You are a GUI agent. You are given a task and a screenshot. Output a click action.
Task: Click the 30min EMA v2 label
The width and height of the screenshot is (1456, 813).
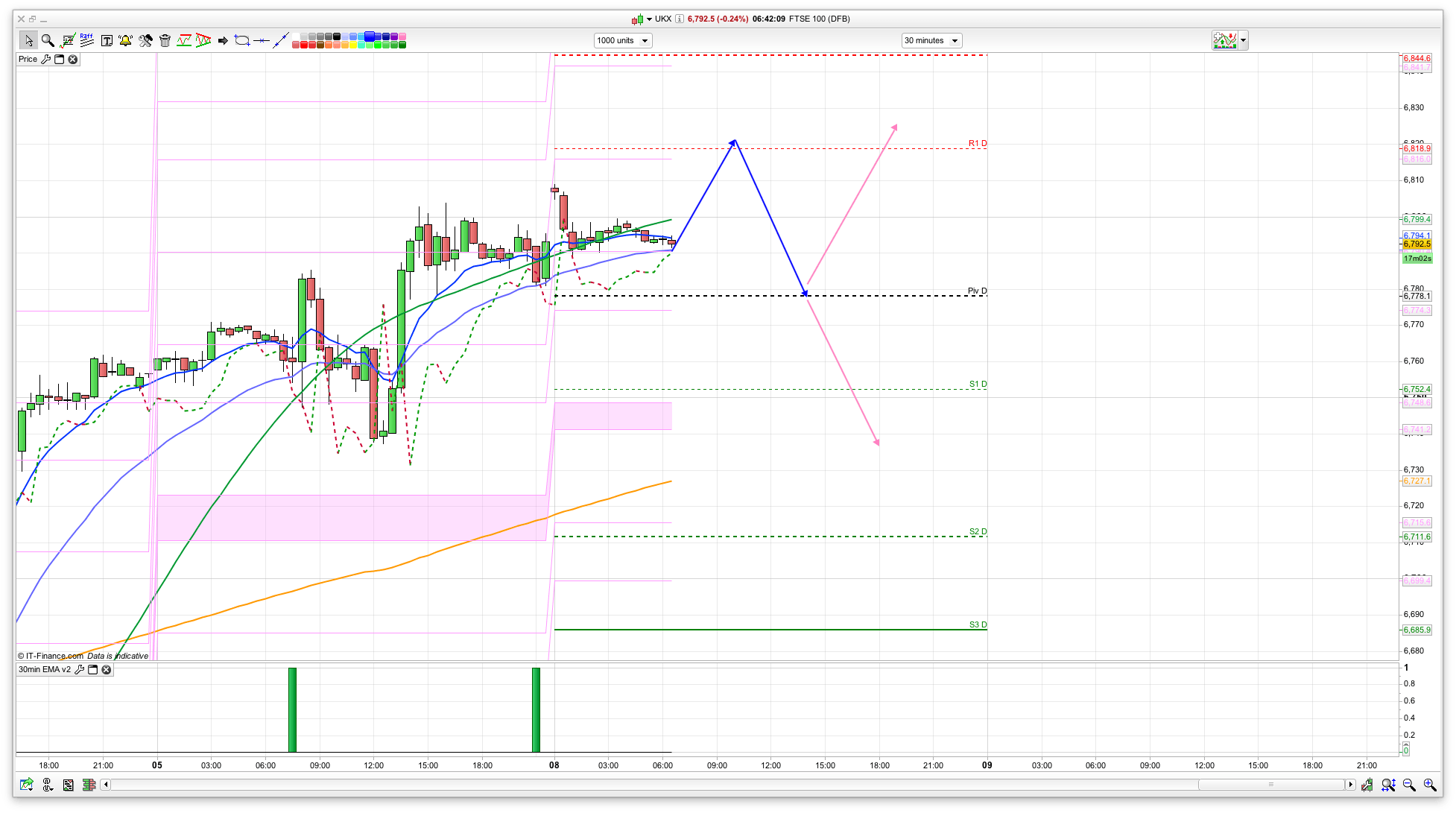click(x=45, y=669)
